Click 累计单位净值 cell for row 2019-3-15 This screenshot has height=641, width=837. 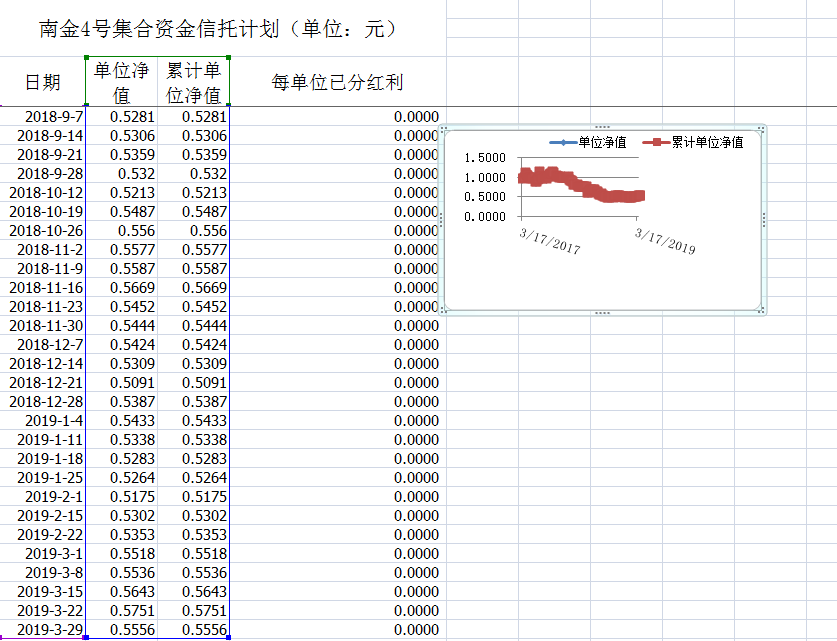(193, 591)
